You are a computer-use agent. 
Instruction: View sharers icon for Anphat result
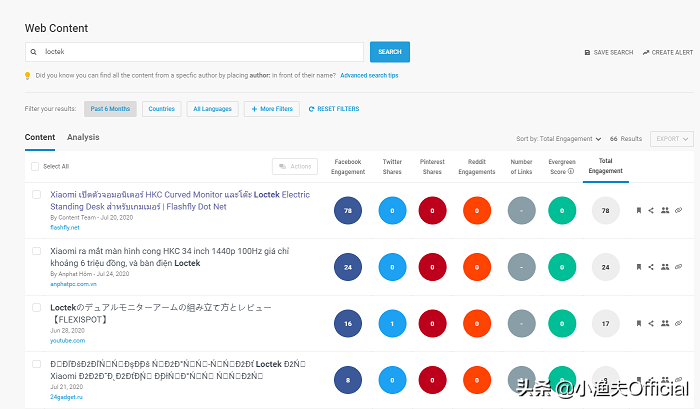tap(665, 267)
